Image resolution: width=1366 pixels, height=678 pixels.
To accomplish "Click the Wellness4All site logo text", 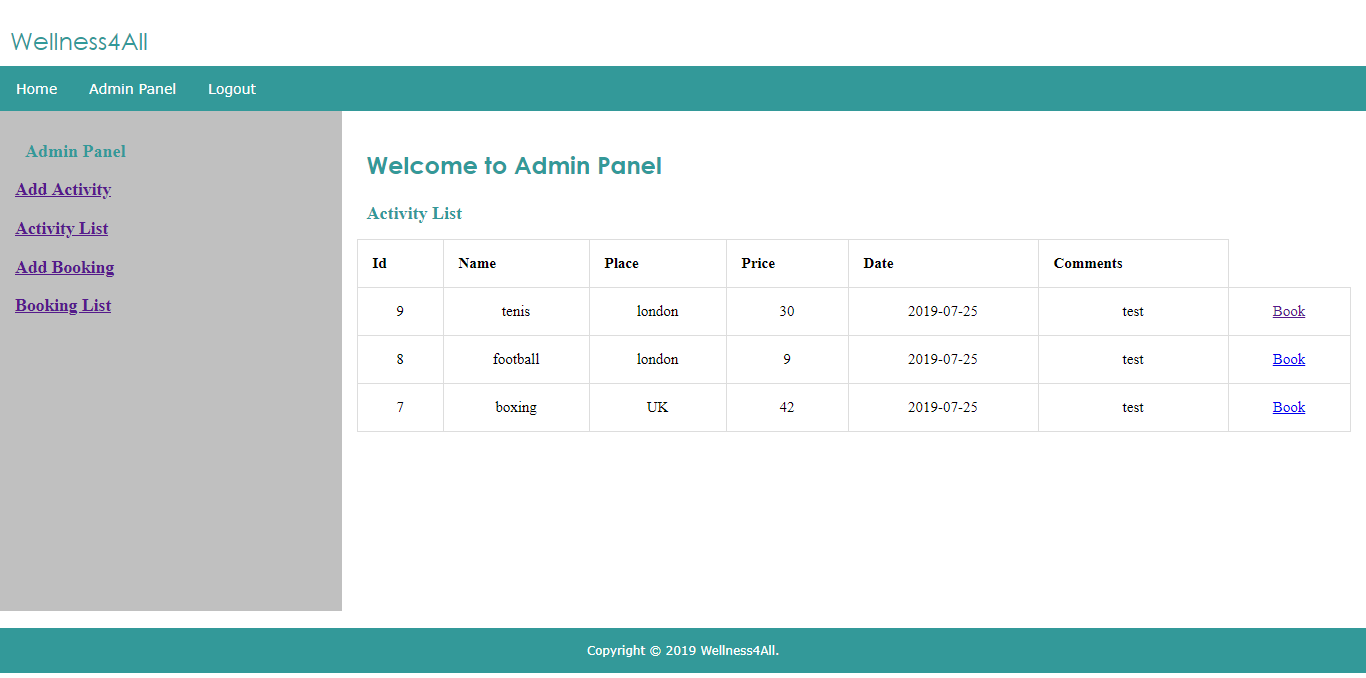I will click(x=80, y=42).
